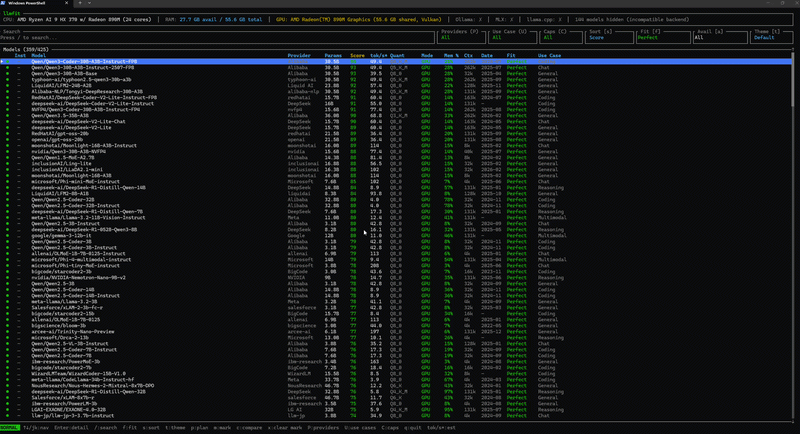This screenshot has width=800, height=434.
Task: Click green status dot for Qwen3-30B-A3B-Base
Action: click(x=7, y=73)
